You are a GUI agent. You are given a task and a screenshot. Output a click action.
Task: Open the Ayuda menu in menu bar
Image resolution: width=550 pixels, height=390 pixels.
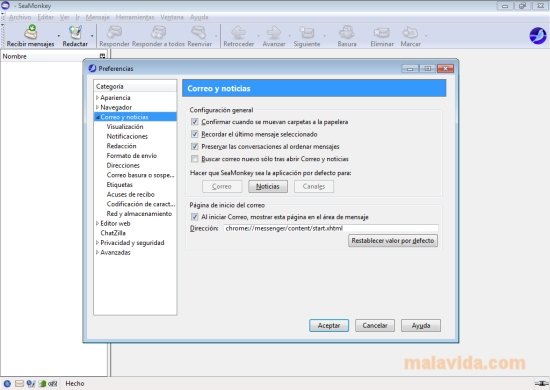pyautogui.click(x=199, y=17)
